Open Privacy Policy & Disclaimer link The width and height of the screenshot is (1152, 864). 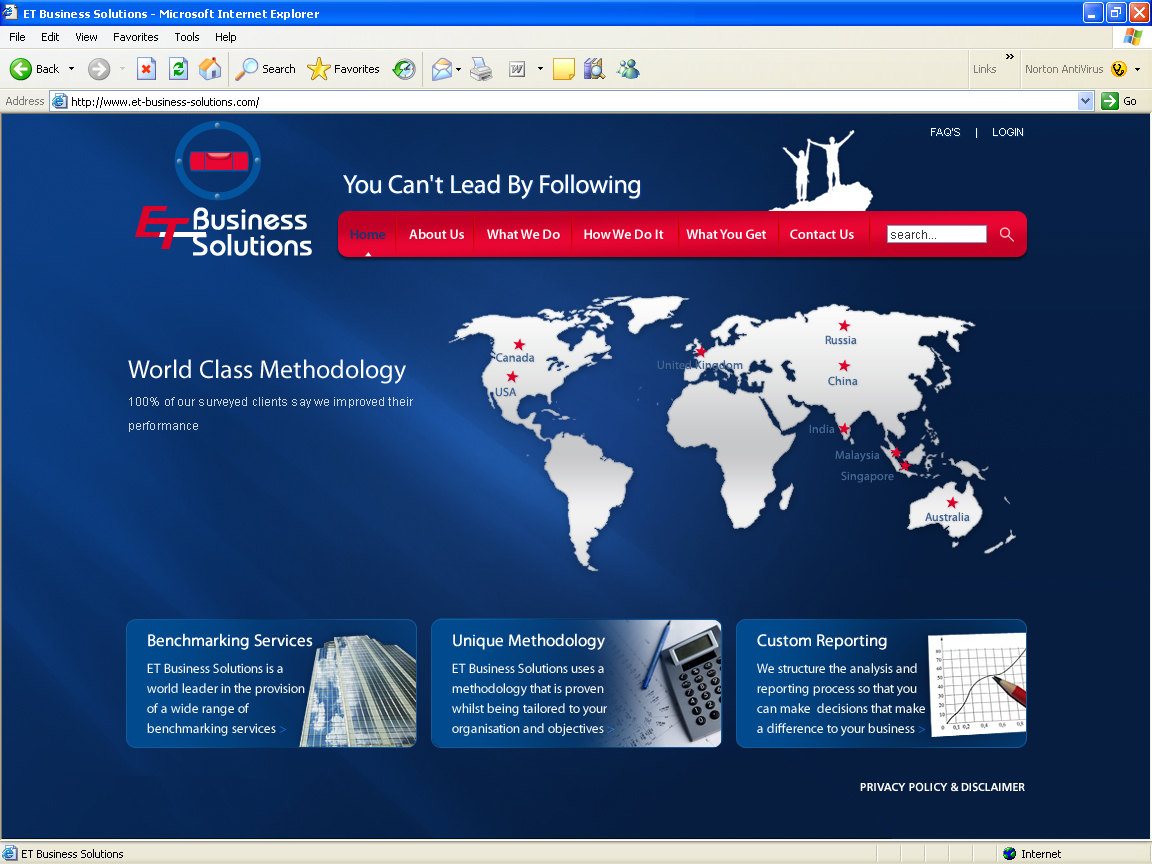pyautogui.click(x=942, y=787)
